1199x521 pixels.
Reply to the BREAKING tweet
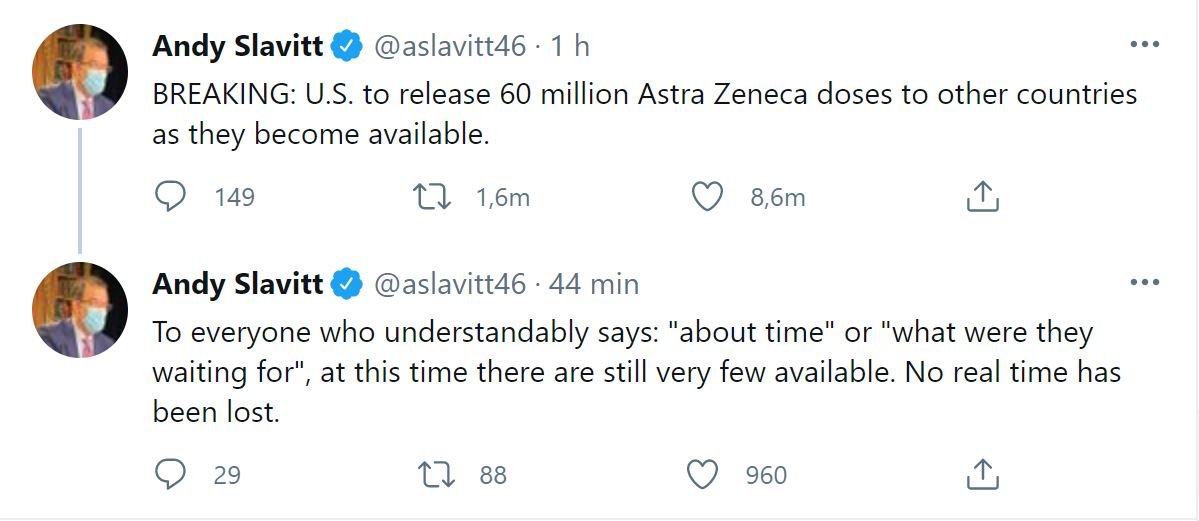(x=171, y=197)
